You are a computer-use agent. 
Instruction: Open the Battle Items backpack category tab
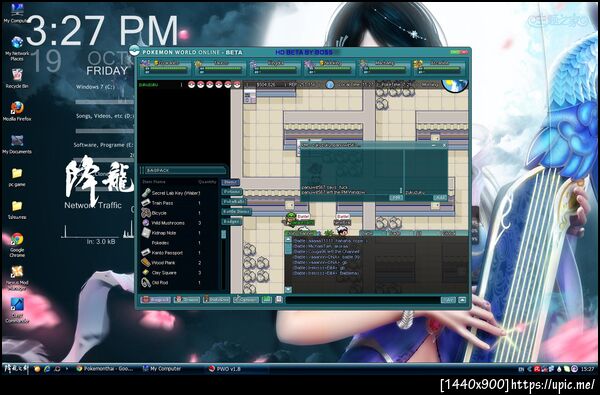pos(236,211)
